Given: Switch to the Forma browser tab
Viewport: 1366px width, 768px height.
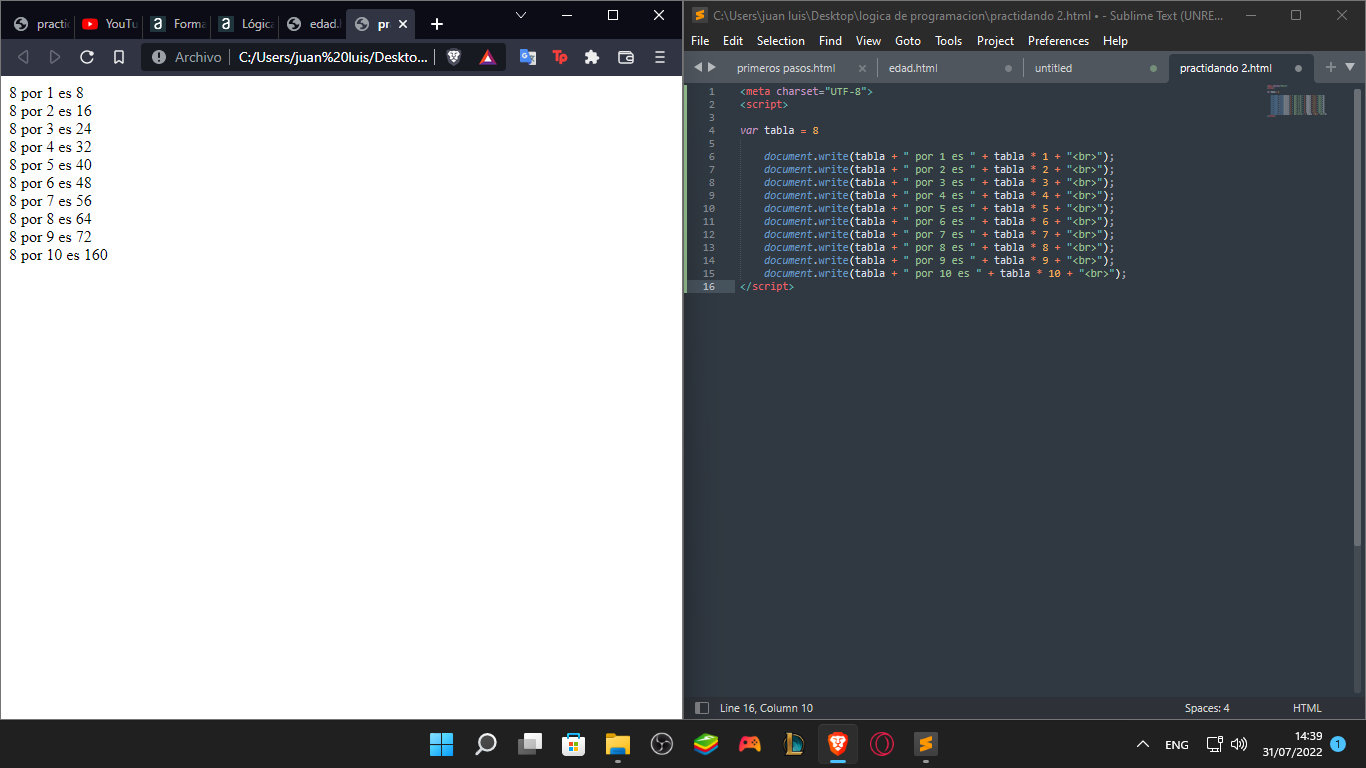Looking at the screenshot, I should pos(177,24).
